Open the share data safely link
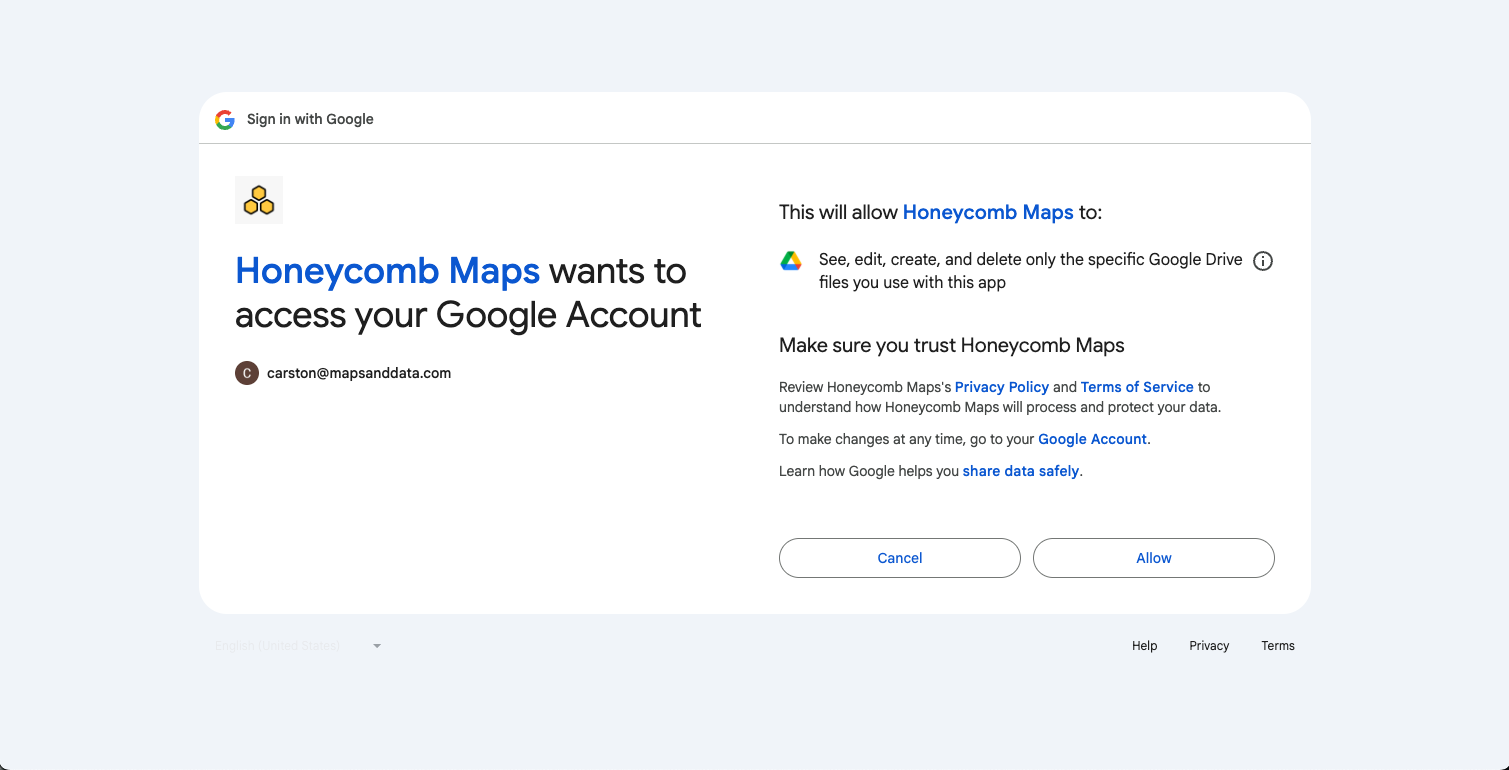 click(x=1020, y=471)
